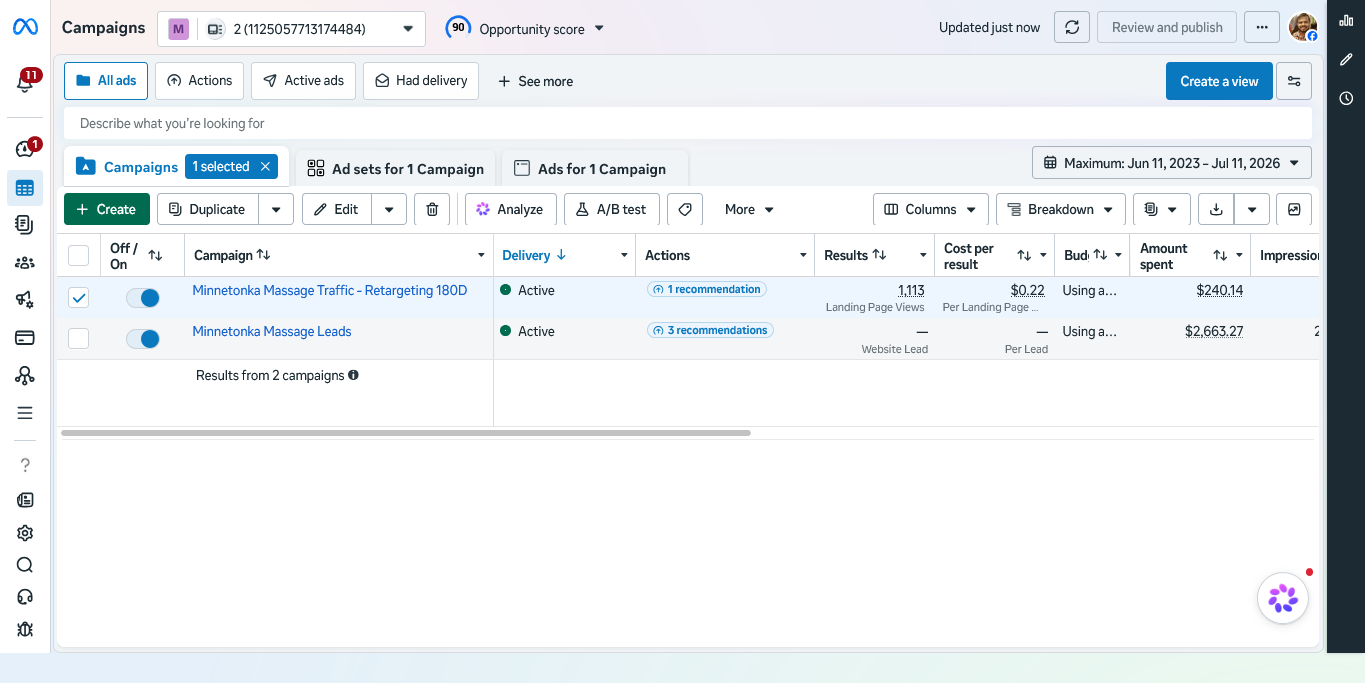Click the green Create button
Image resolution: width=1365 pixels, height=683 pixels.
[x=107, y=209]
